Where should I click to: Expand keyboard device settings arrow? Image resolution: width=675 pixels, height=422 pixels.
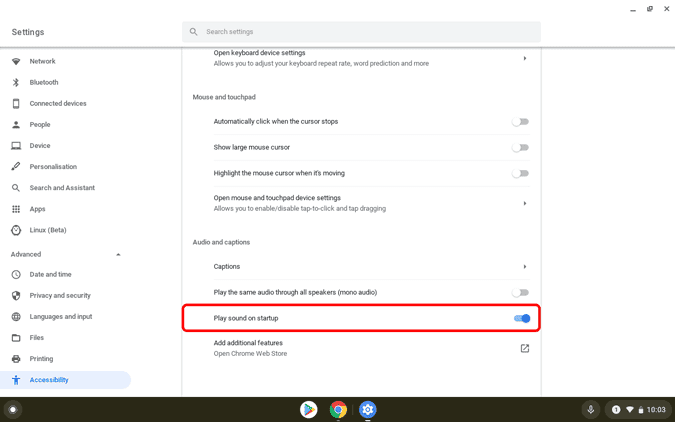525,58
